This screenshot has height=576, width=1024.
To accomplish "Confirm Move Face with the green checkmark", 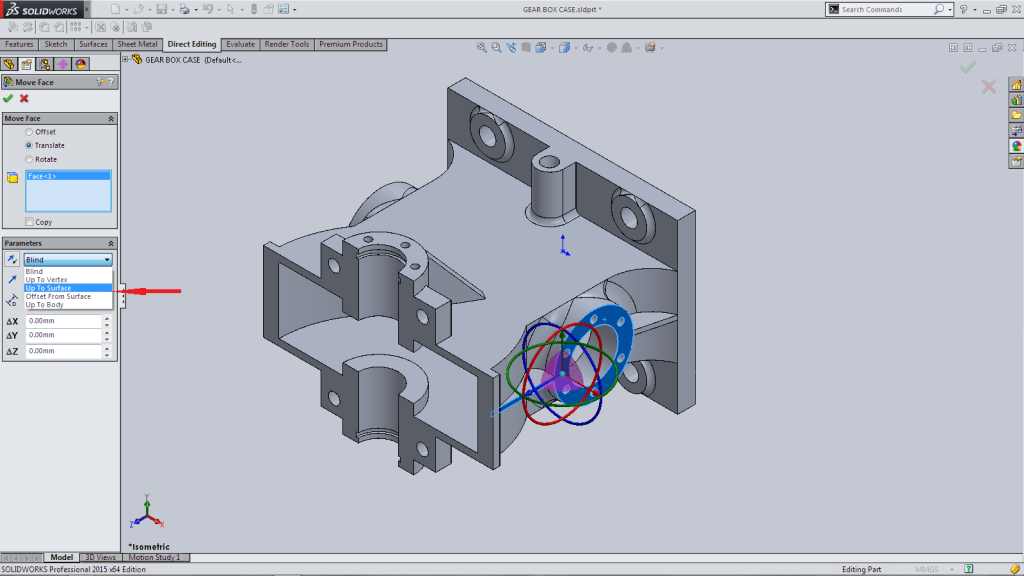I will (x=8, y=98).
